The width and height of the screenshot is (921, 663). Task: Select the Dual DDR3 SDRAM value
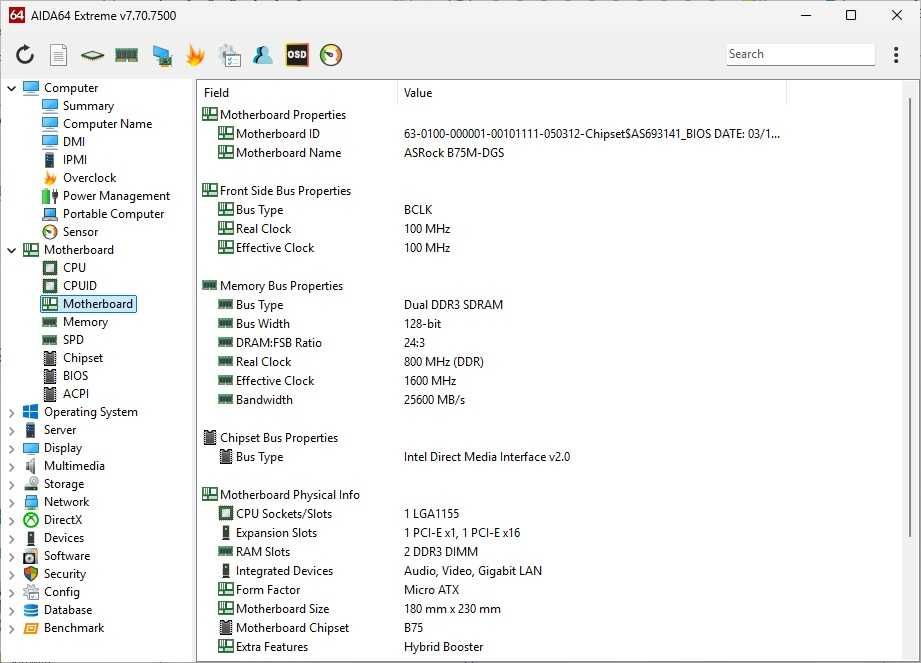[x=453, y=305]
